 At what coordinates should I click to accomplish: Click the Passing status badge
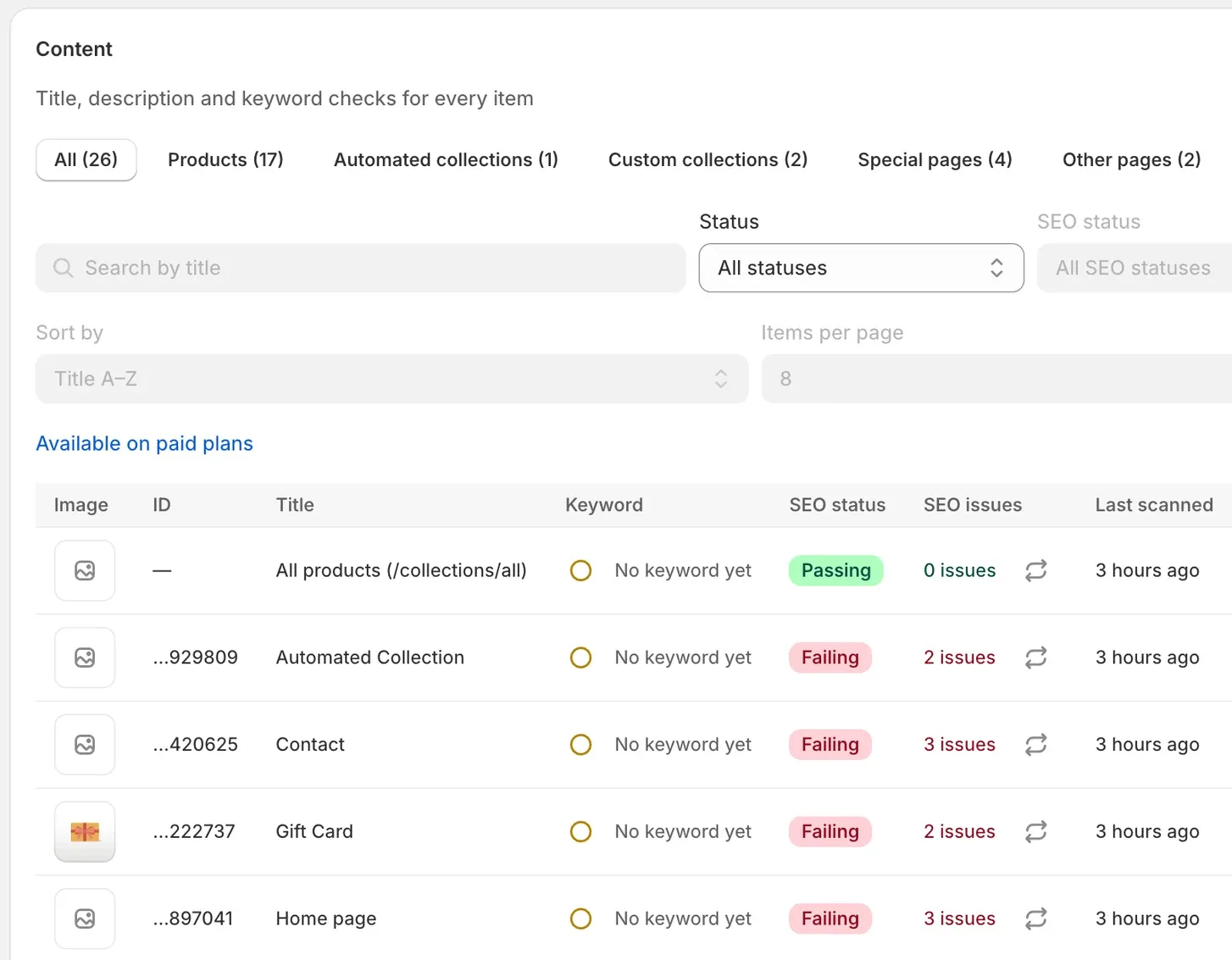(835, 570)
